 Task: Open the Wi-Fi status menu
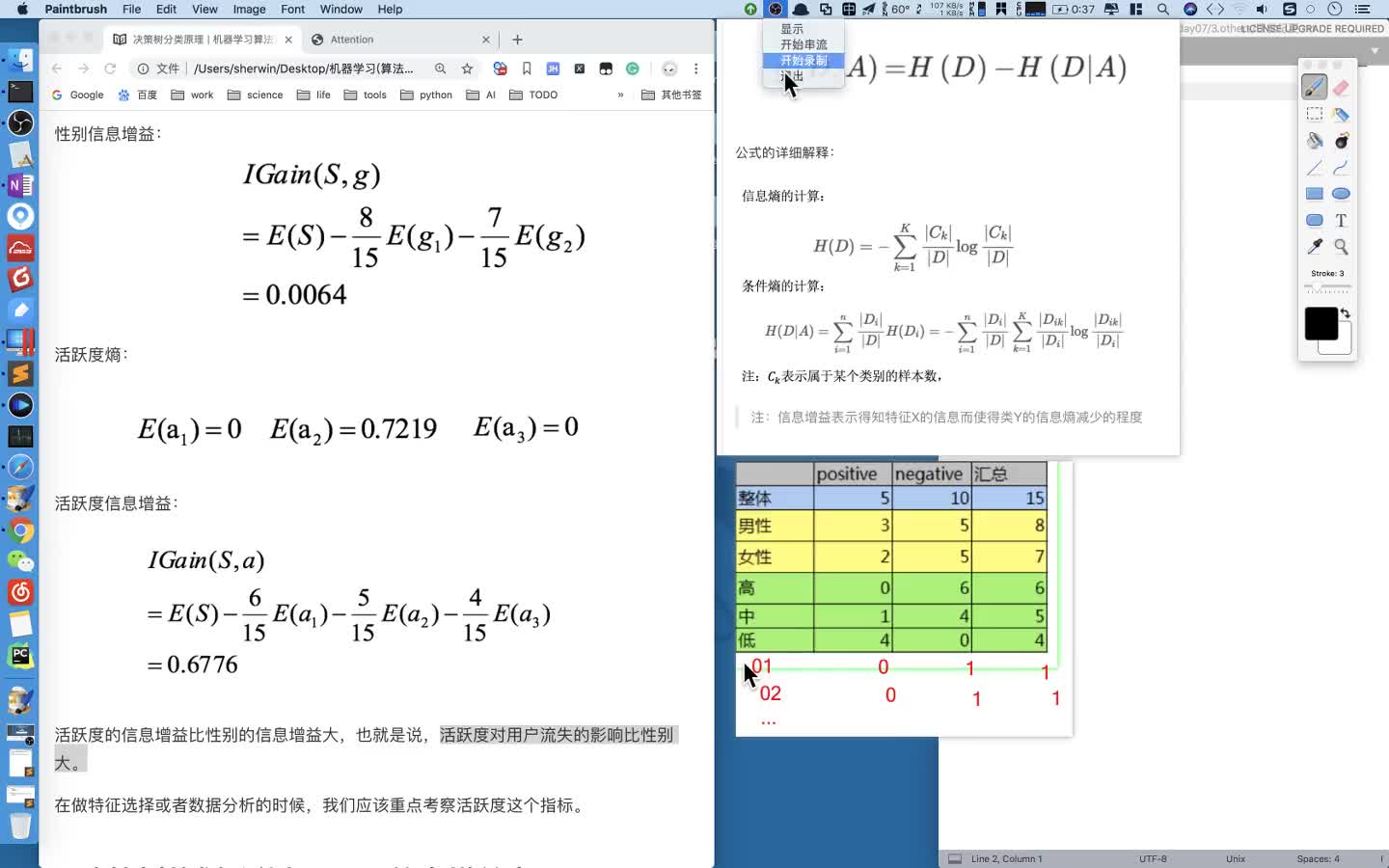[1239, 9]
